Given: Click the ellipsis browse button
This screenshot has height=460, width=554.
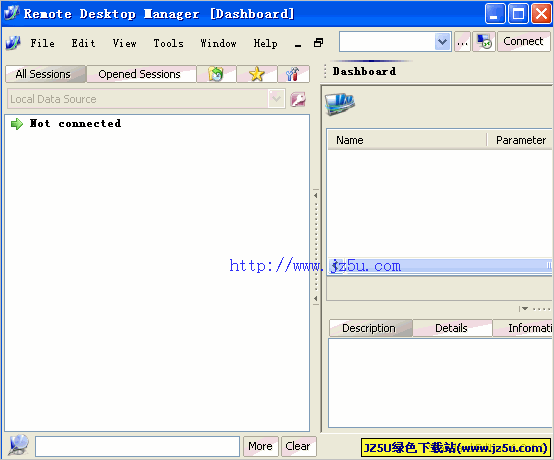Looking at the screenshot, I should pos(462,42).
